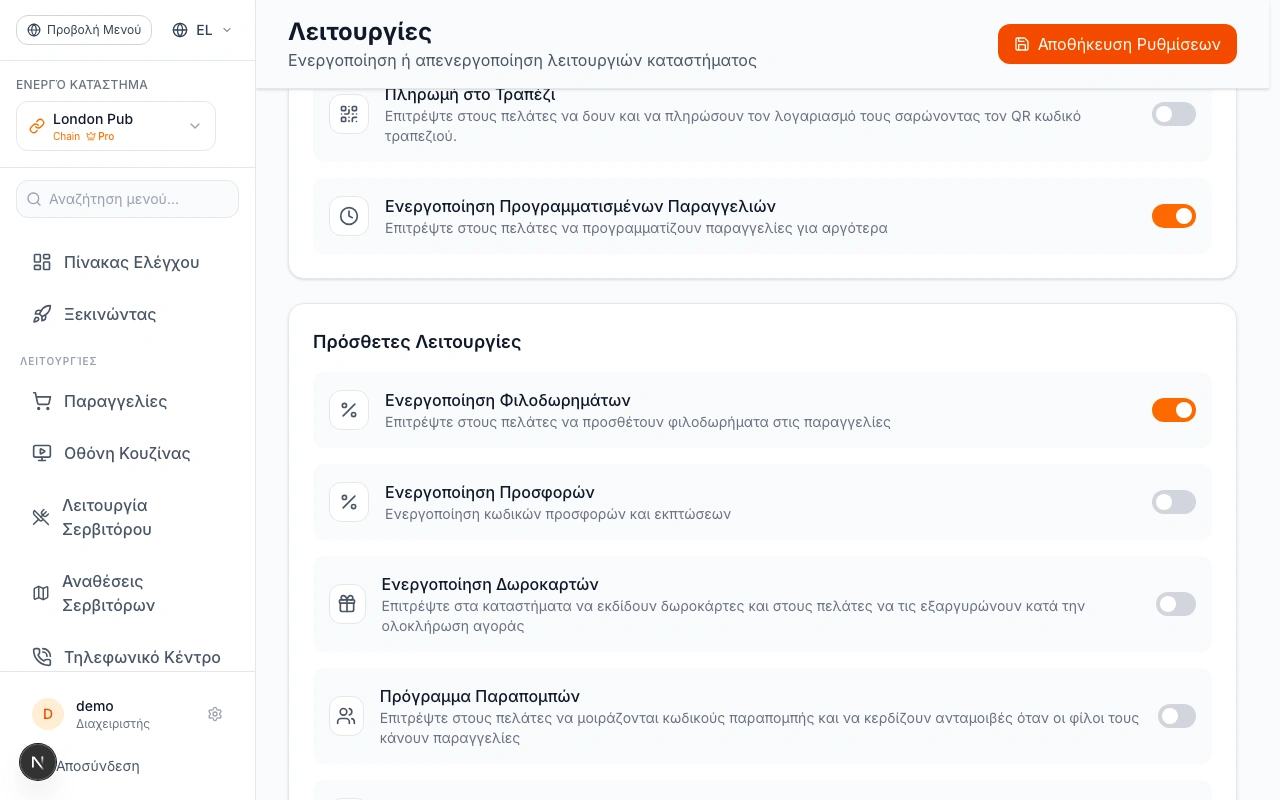Click the round N logo badge
Viewport: 1280px width, 800px height.
38,762
